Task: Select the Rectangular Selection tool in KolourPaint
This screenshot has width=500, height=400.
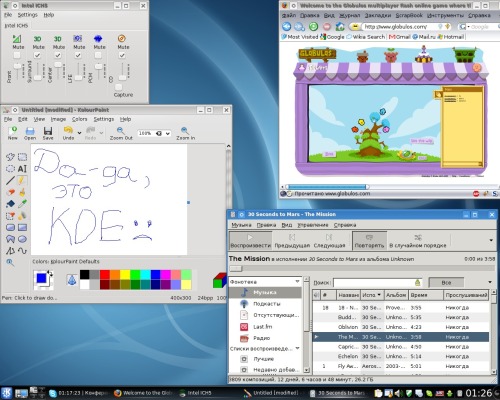Action: coord(22,157)
